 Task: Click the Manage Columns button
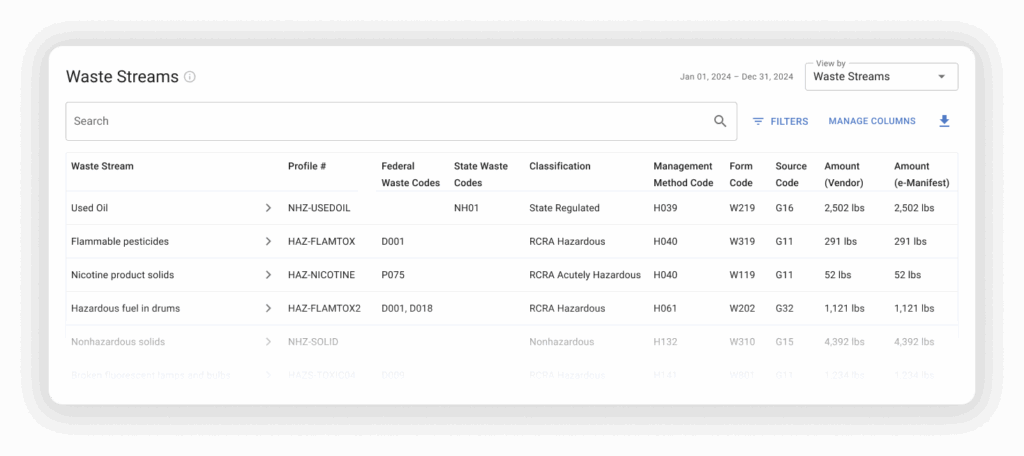(871, 121)
